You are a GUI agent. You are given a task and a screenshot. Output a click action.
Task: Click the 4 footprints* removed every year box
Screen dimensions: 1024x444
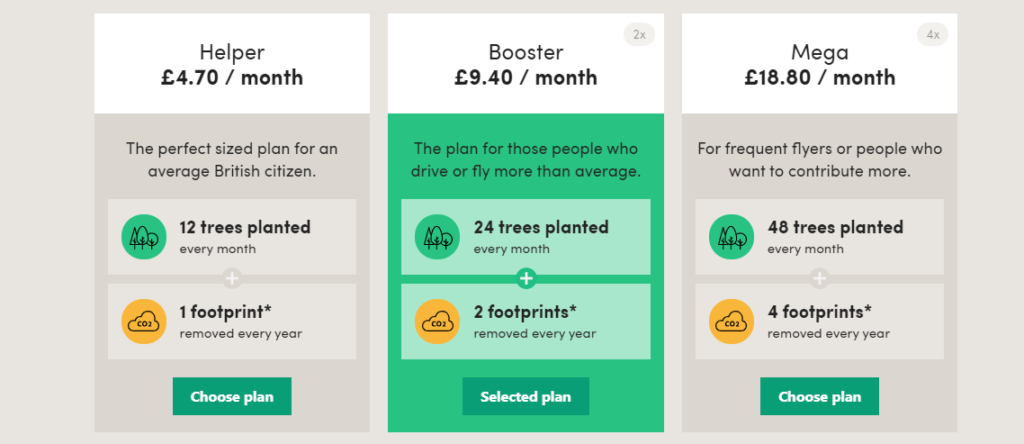[820, 322]
